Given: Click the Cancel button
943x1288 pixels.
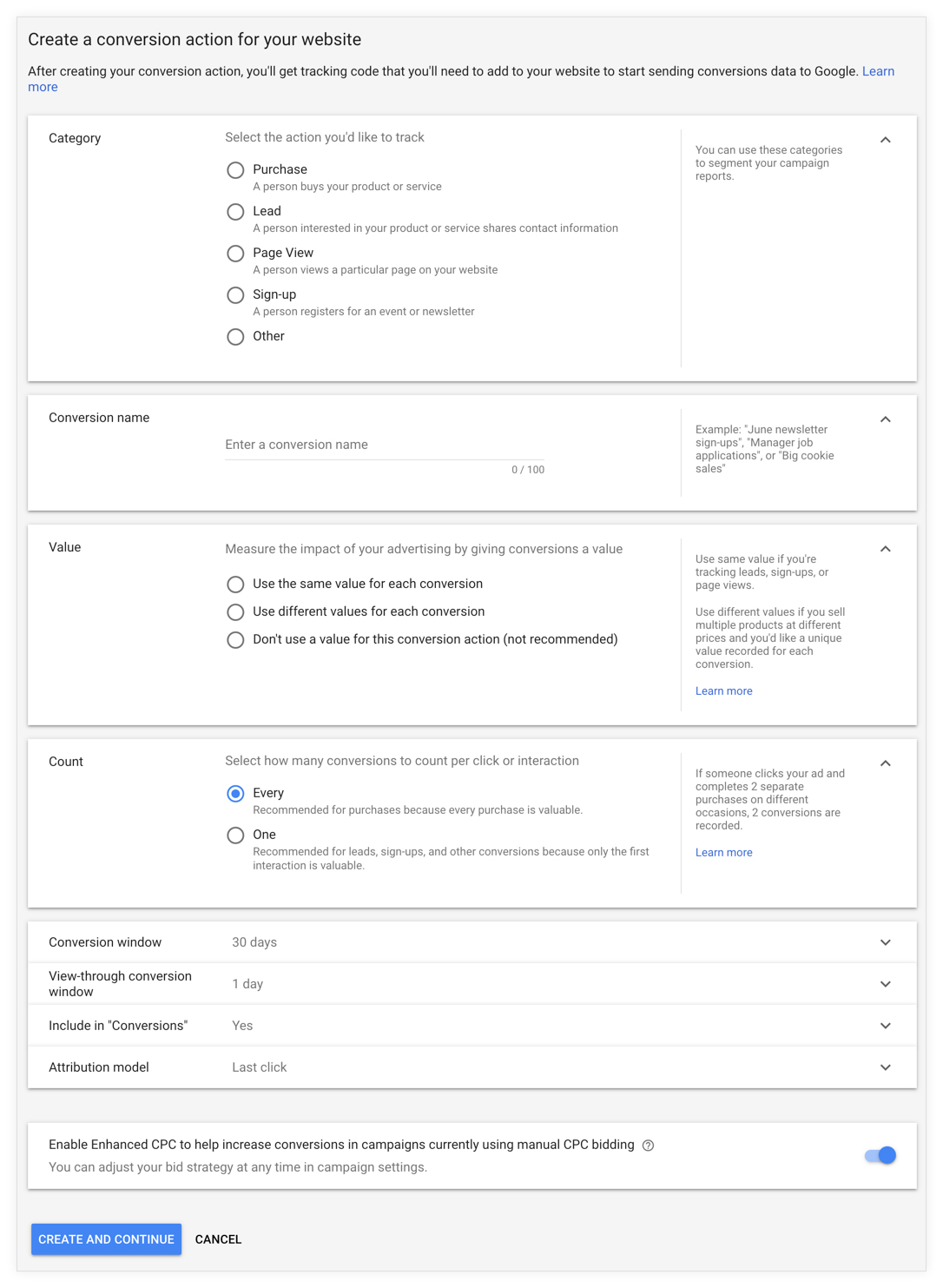Looking at the screenshot, I should (218, 1239).
